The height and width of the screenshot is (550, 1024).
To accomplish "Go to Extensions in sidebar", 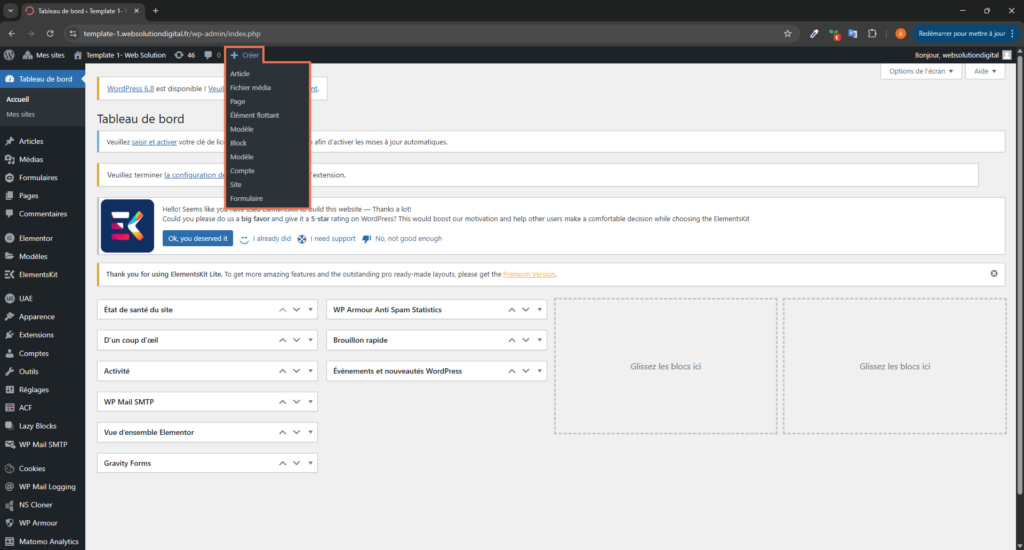I will (x=36, y=335).
